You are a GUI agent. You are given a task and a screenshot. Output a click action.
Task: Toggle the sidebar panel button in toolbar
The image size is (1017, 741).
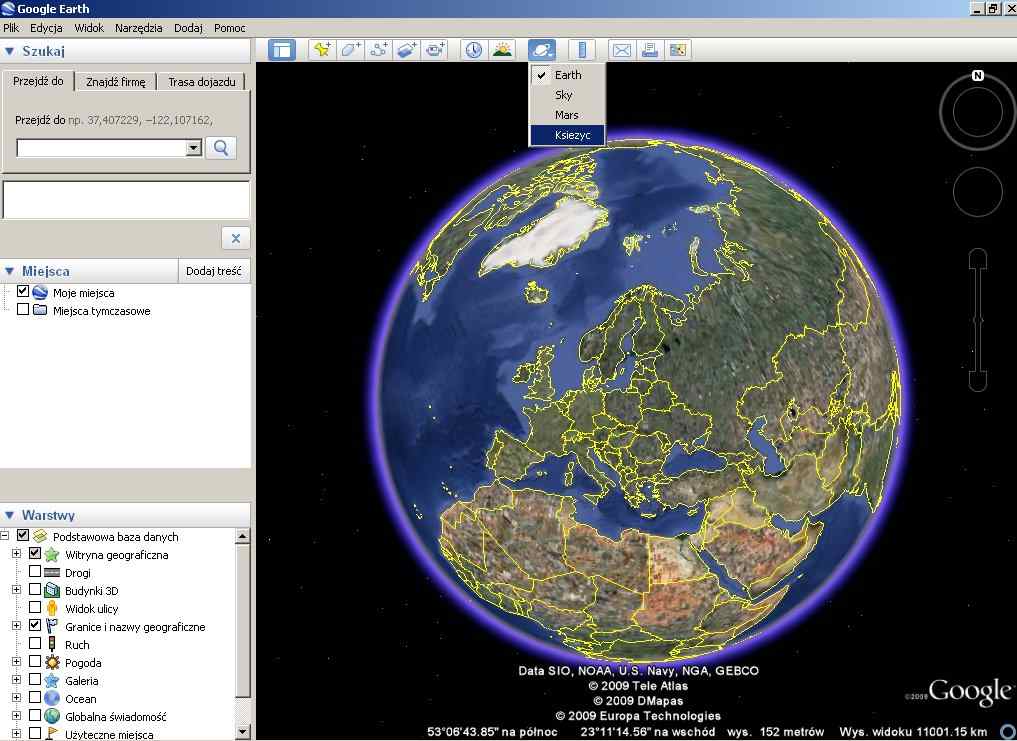point(282,49)
